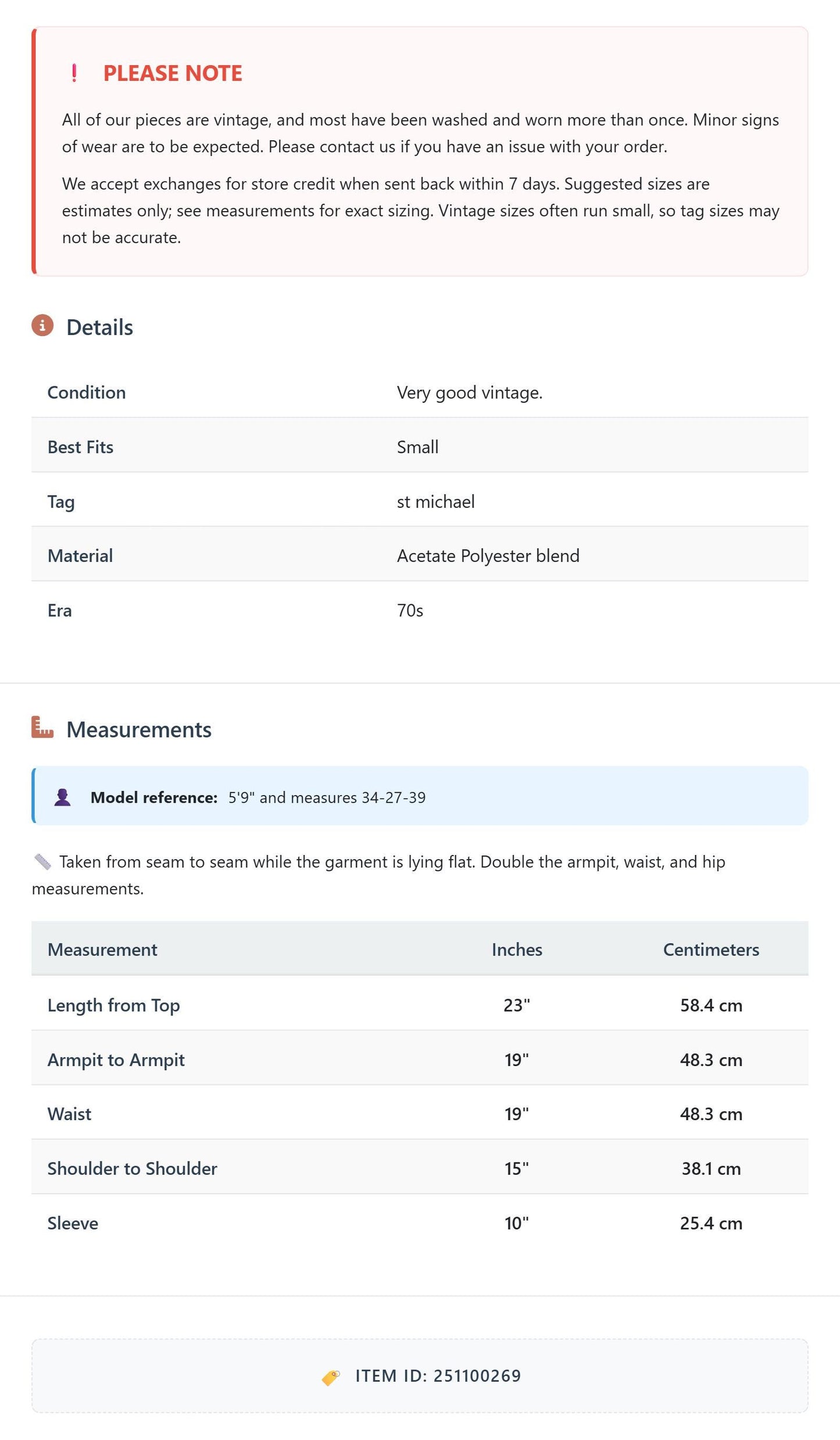Select the 'st michael' tag value

(436, 502)
